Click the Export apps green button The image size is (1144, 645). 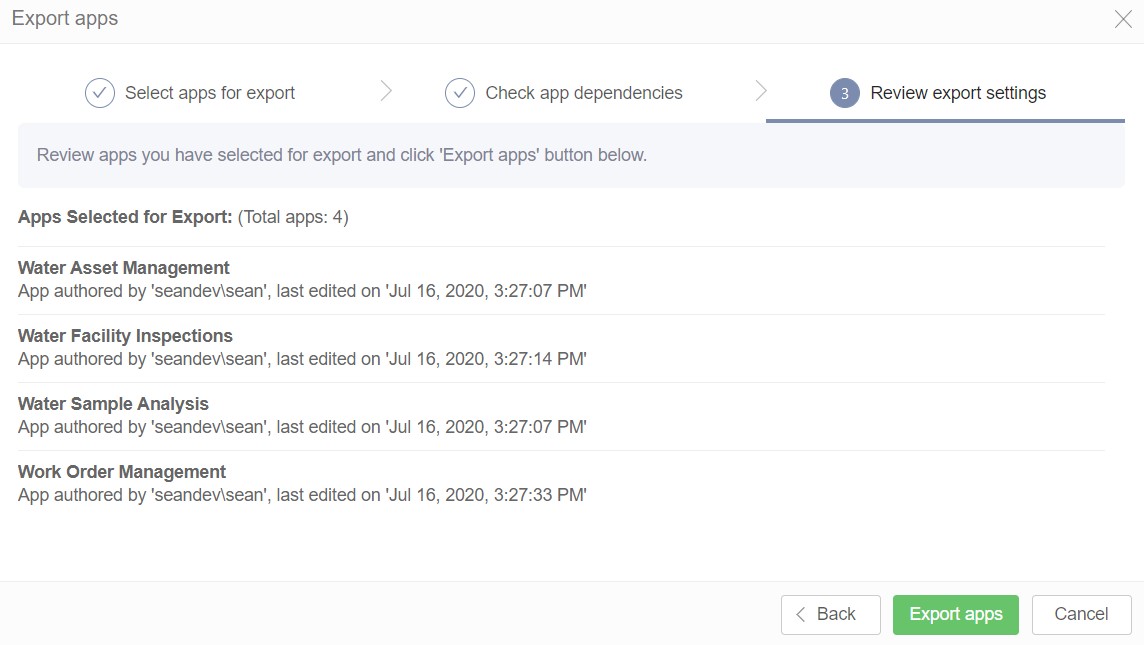pyautogui.click(x=955, y=615)
